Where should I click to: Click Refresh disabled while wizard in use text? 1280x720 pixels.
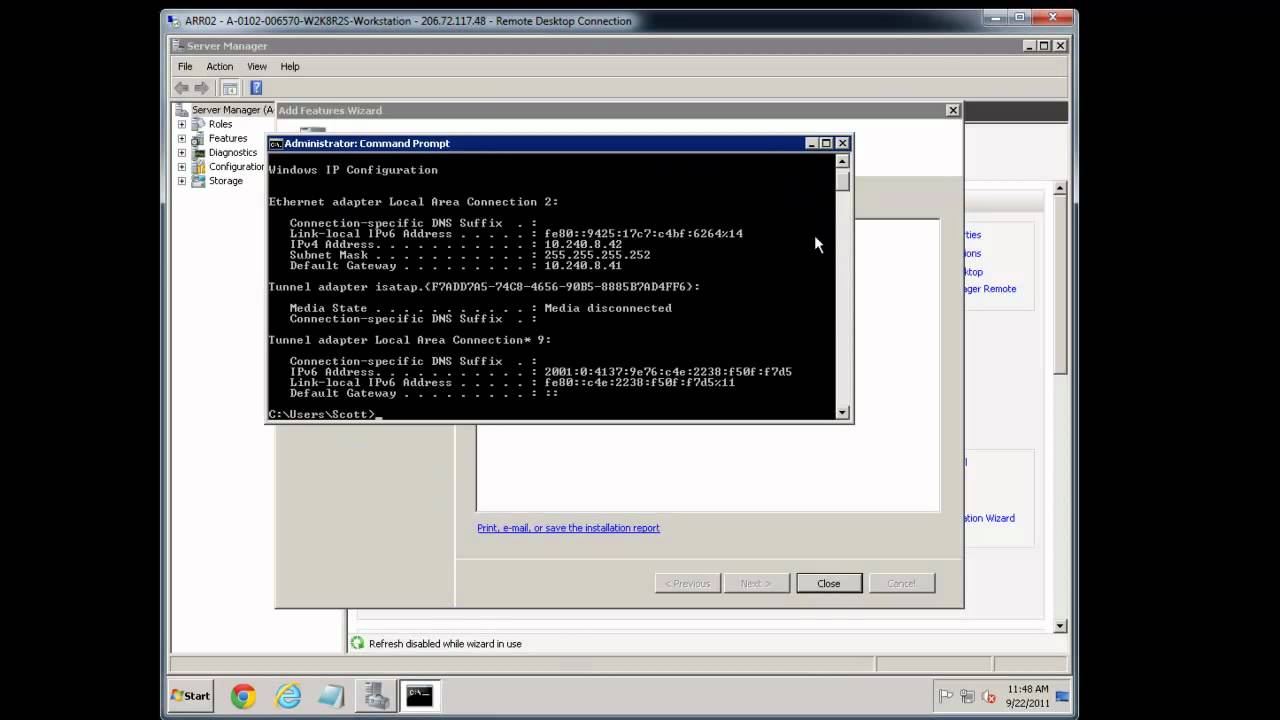click(445, 644)
